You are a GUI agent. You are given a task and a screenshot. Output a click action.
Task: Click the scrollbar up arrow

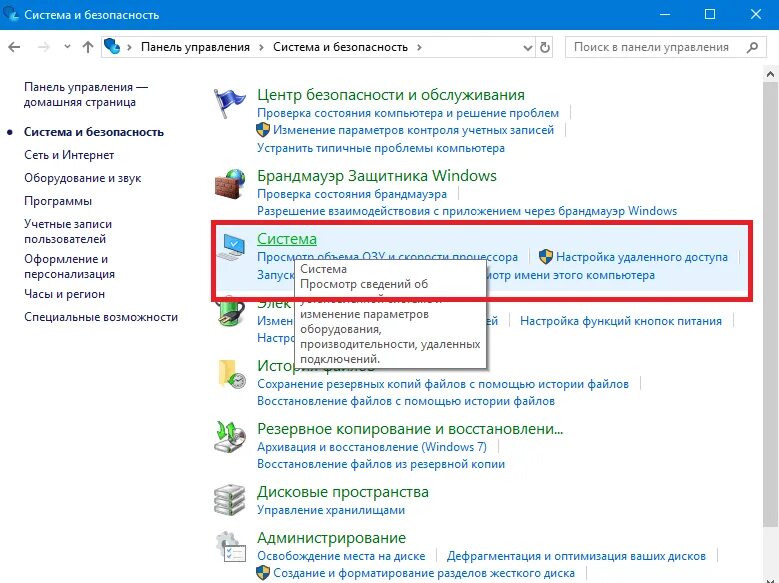click(x=771, y=75)
